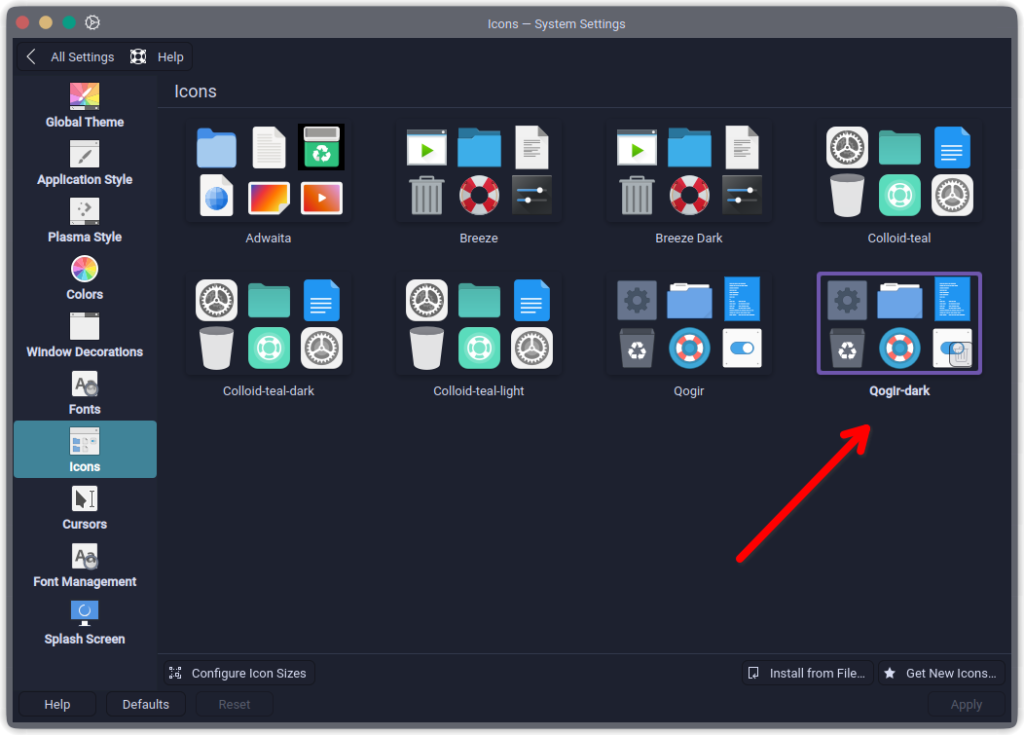Viewport: 1024px width, 735px height.
Task: Click the Adwaita theme name label
Action: click(268, 238)
